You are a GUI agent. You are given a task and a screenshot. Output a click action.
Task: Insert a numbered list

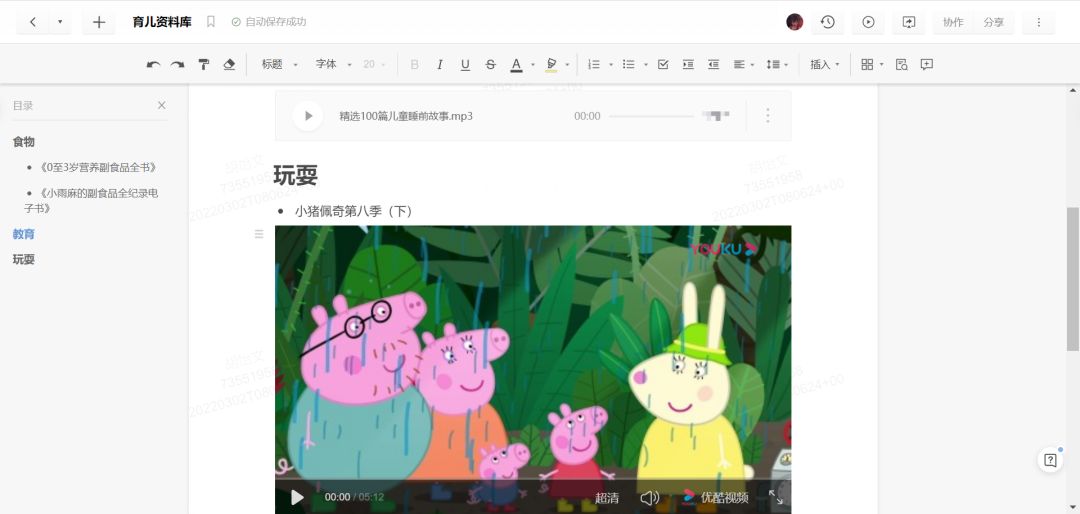click(x=593, y=64)
